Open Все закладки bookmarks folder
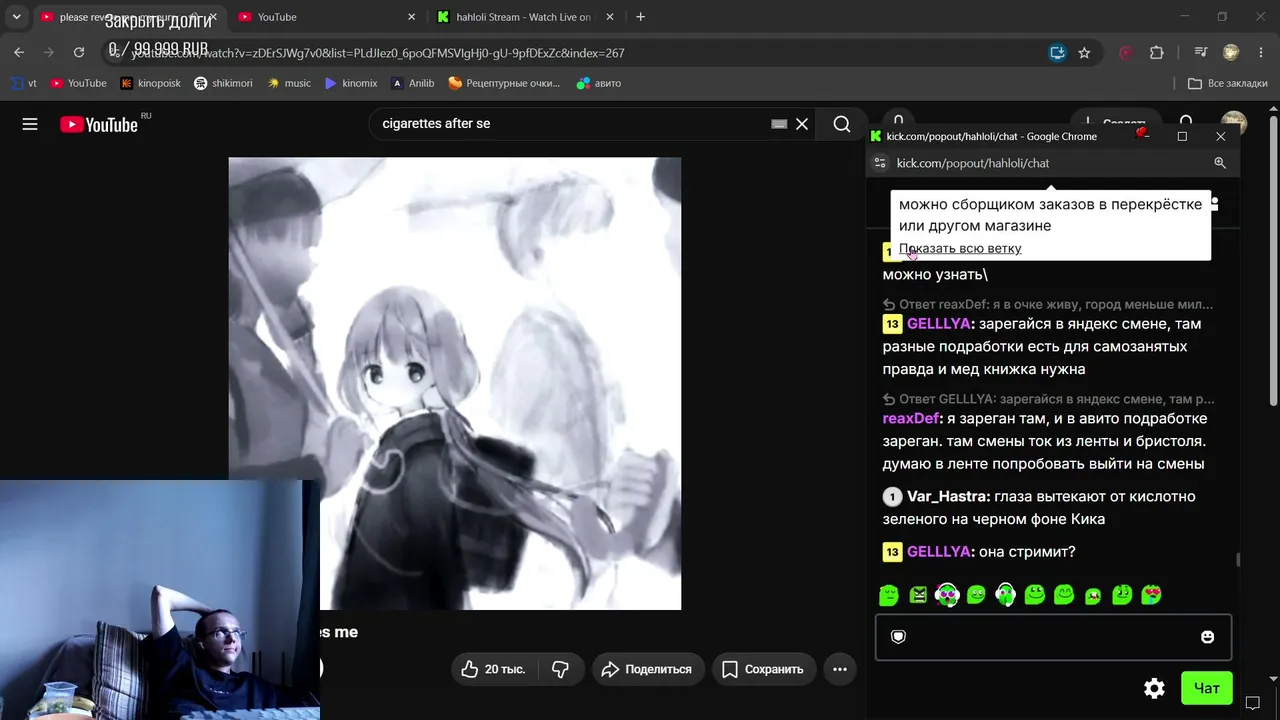 point(1229,83)
